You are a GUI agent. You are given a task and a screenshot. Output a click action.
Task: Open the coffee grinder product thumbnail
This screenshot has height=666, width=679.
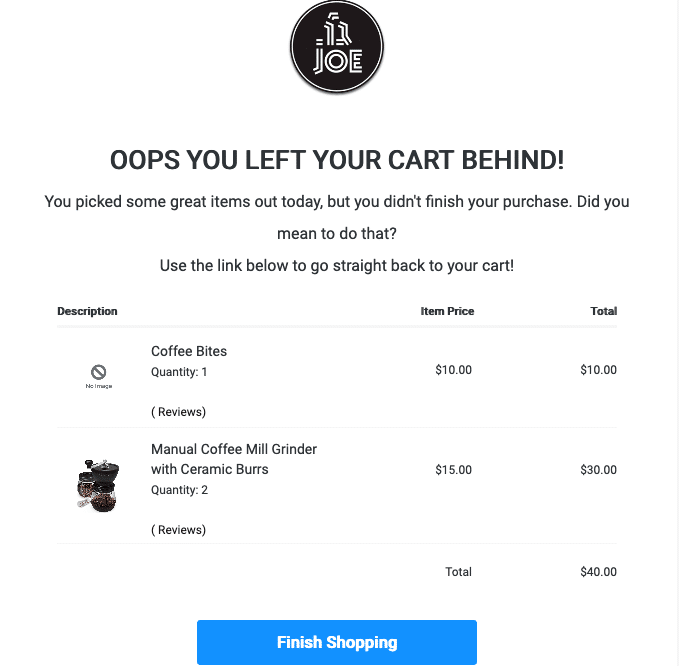click(98, 486)
